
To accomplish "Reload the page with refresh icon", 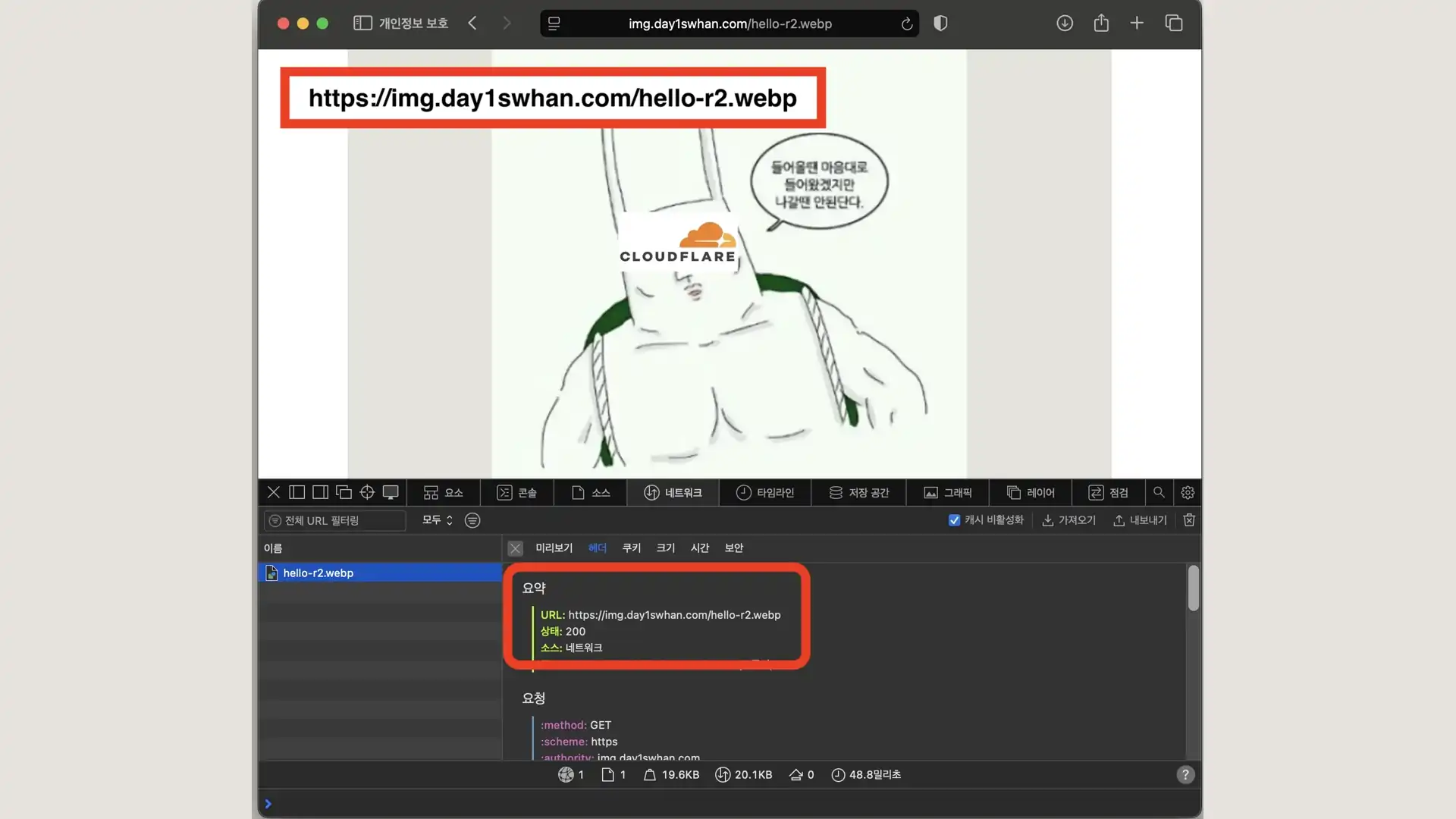I will coord(906,24).
